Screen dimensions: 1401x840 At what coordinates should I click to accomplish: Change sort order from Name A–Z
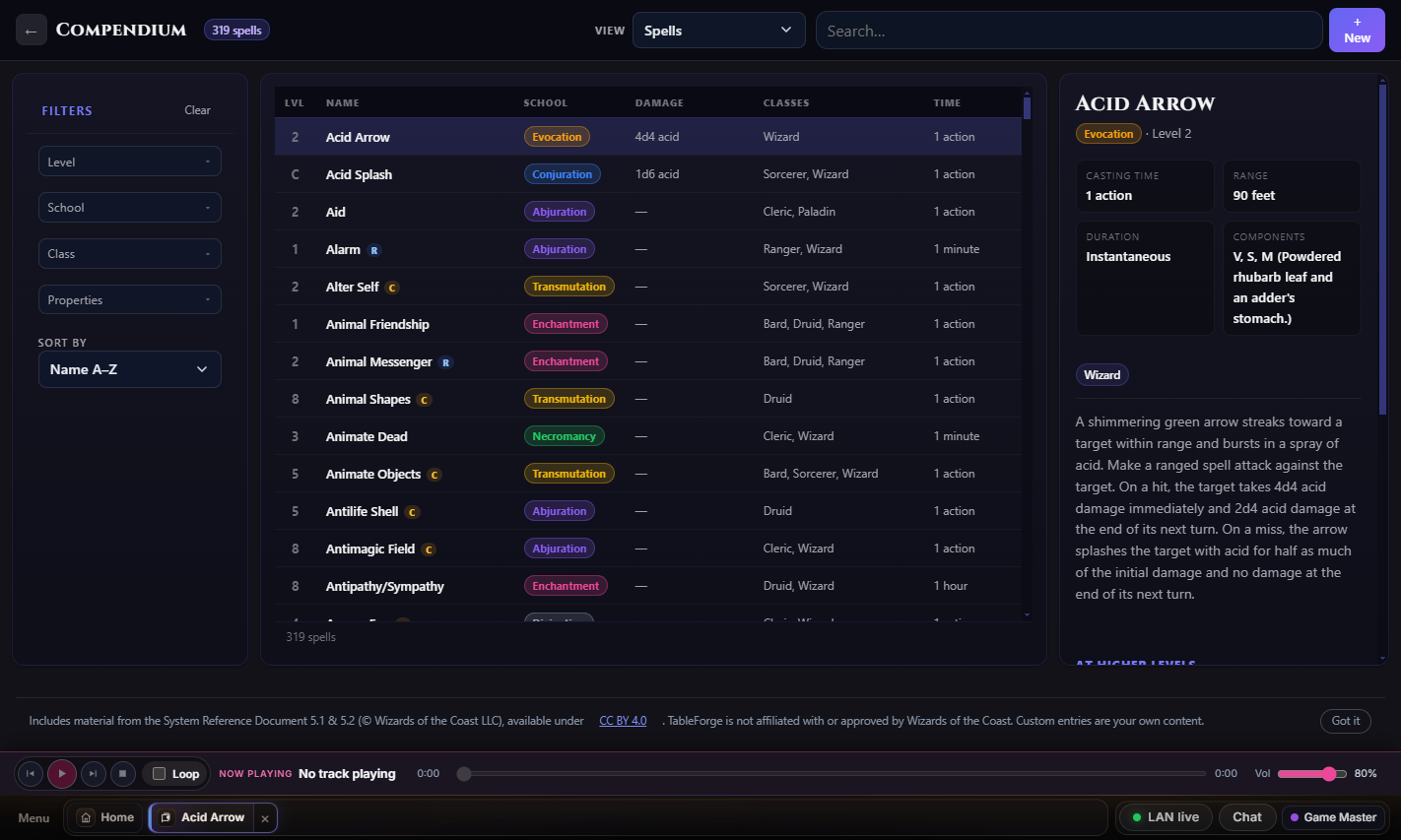pos(129,369)
